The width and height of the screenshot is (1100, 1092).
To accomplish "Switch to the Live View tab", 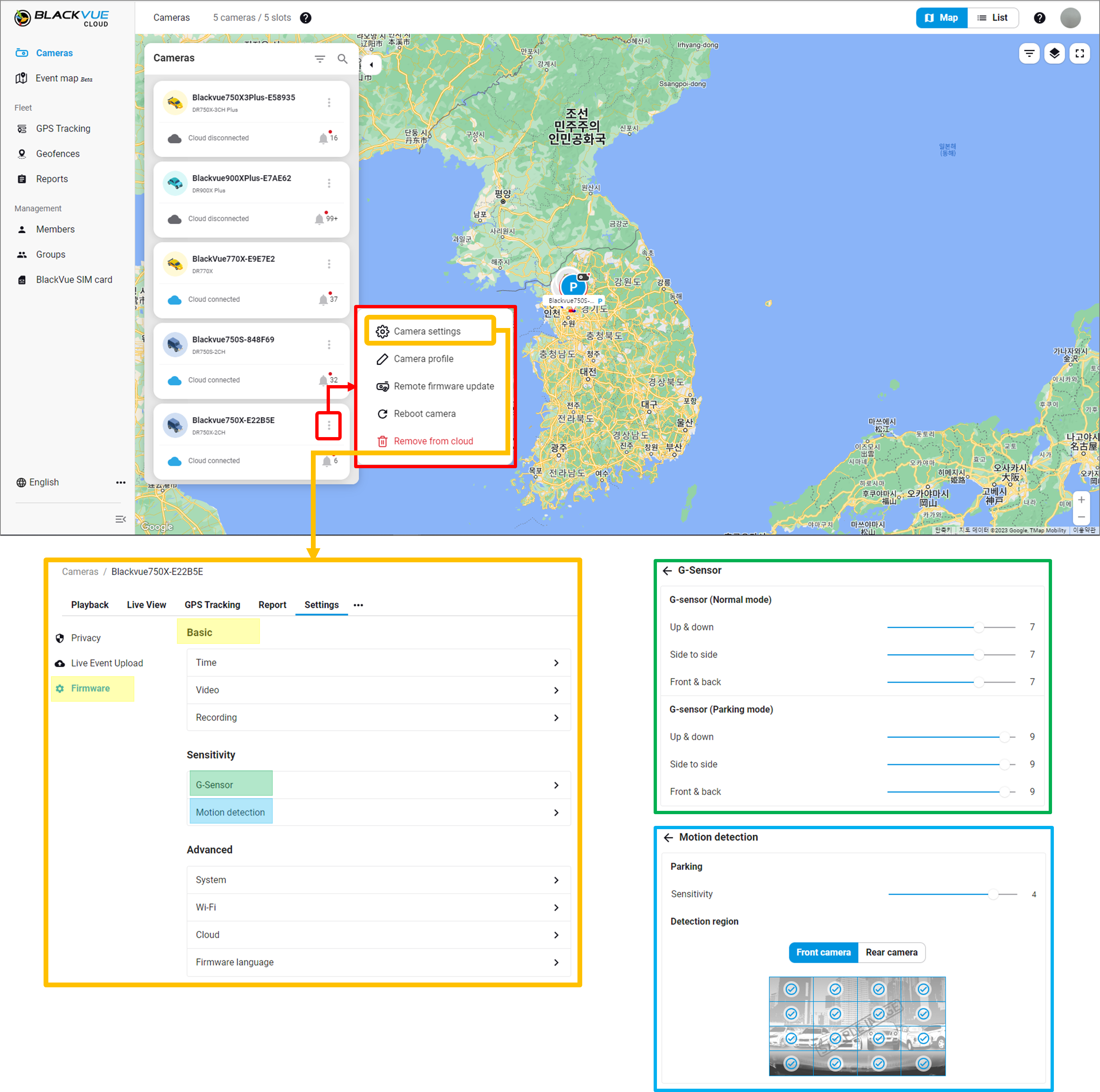I will [x=146, y=605].
